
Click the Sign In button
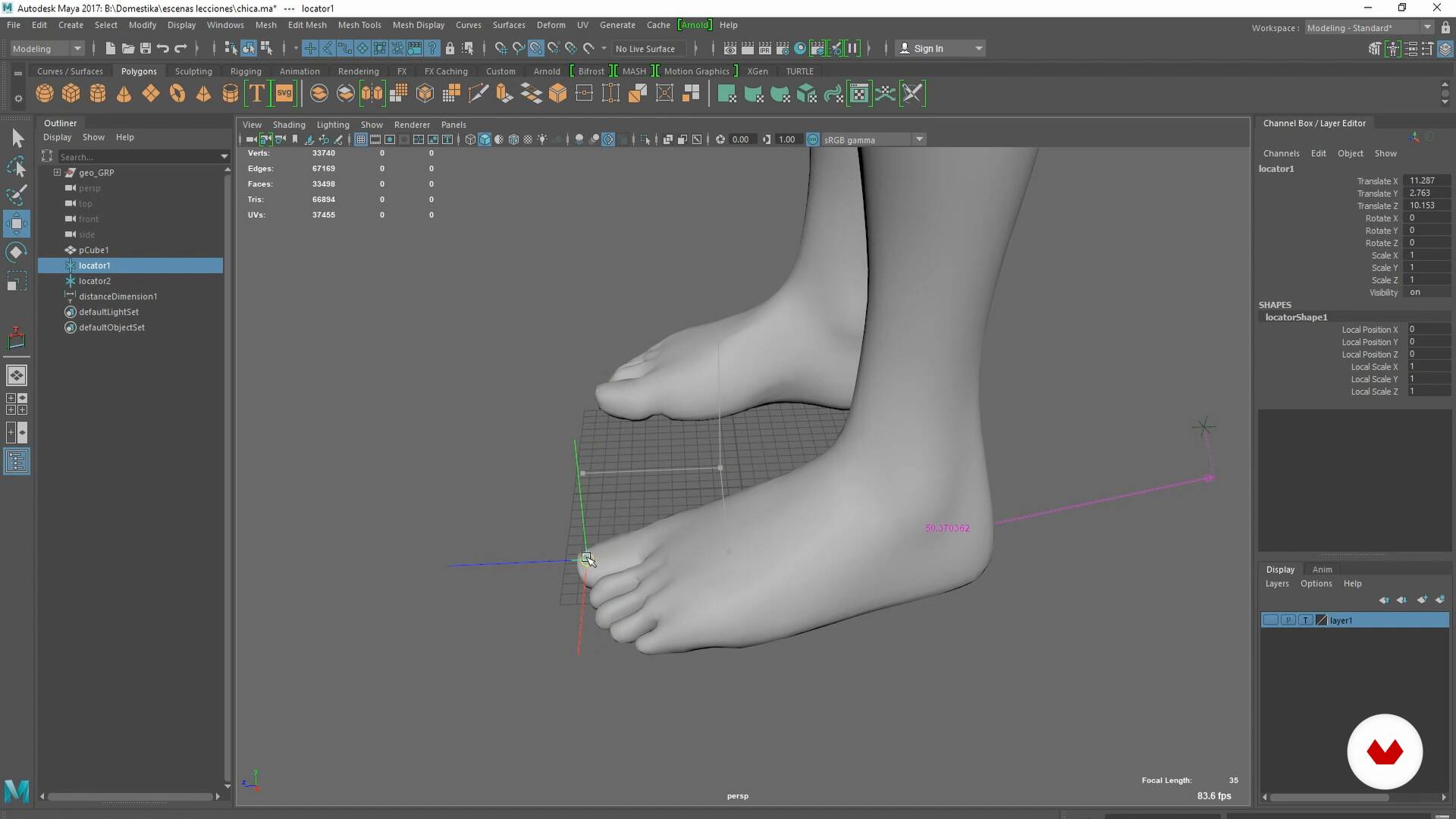[928, 49]
